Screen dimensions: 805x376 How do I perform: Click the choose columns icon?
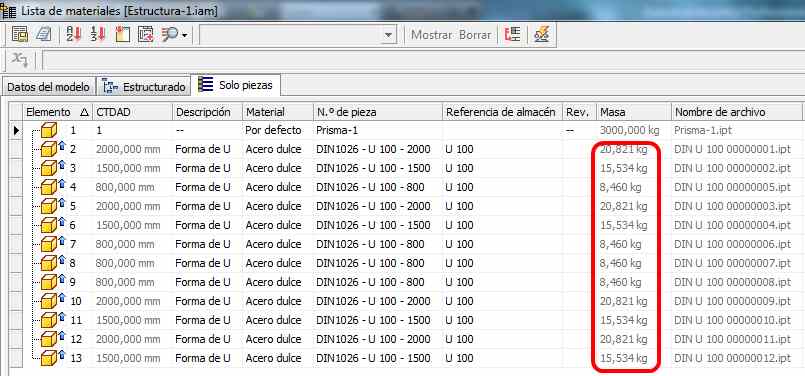click(122, 35)
